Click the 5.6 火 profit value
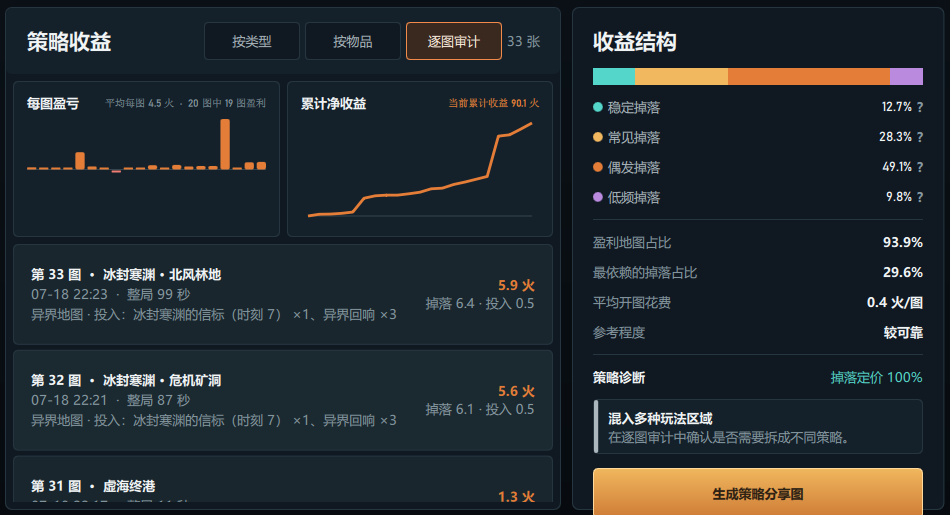Screen dimensions: 950x515 tap(516, 391)
